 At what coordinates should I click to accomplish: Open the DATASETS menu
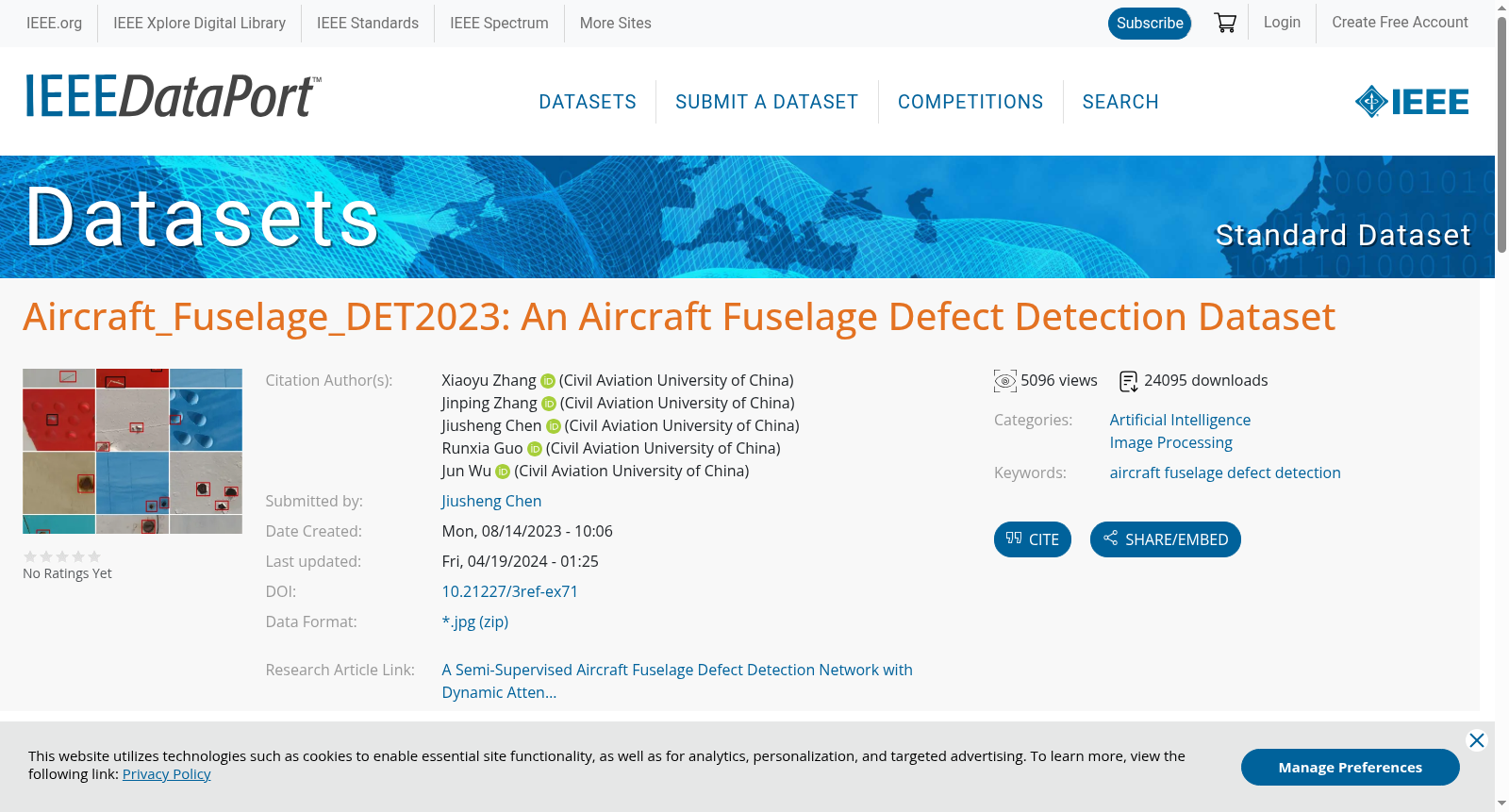[588, 102]
